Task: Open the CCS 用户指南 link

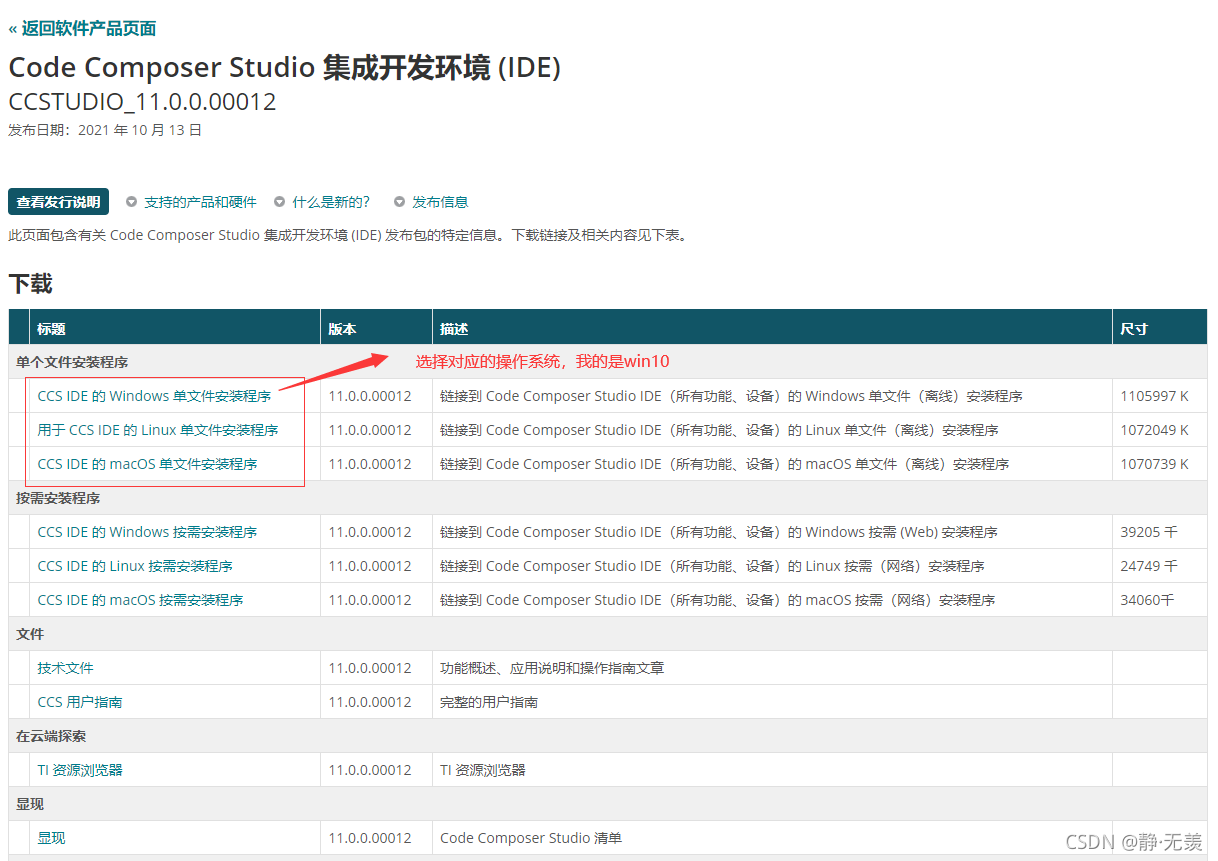Action: click(x=80, y=702)
